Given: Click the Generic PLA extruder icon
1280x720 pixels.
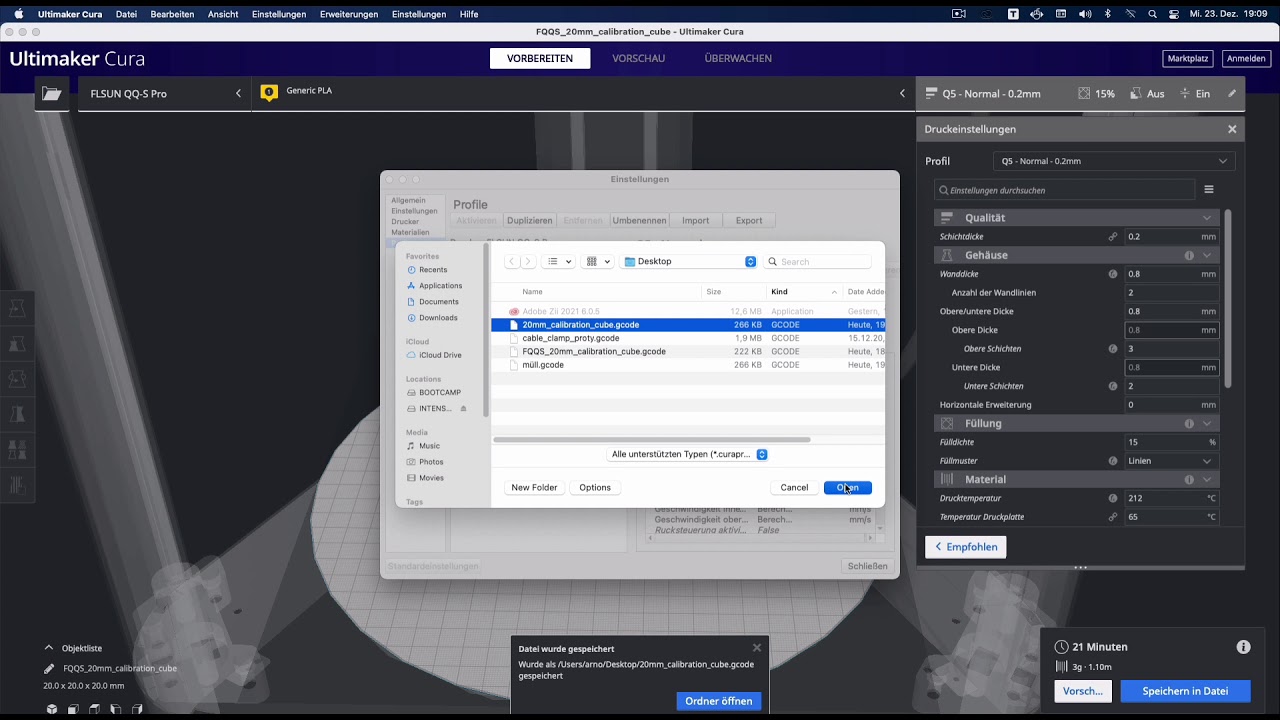Looking at the screenshot, I should pos(269,92).
